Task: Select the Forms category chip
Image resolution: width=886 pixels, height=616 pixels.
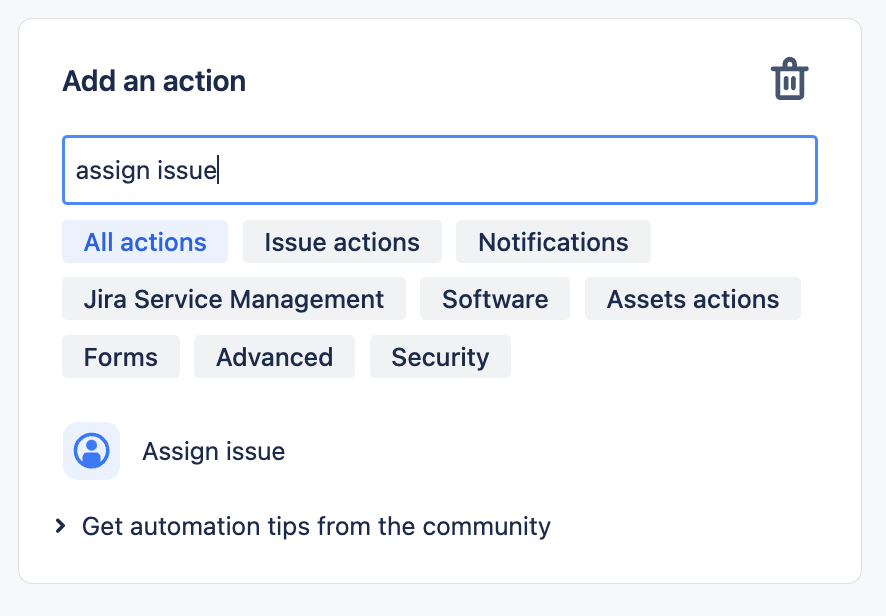Action: click(x=121, y=357)
